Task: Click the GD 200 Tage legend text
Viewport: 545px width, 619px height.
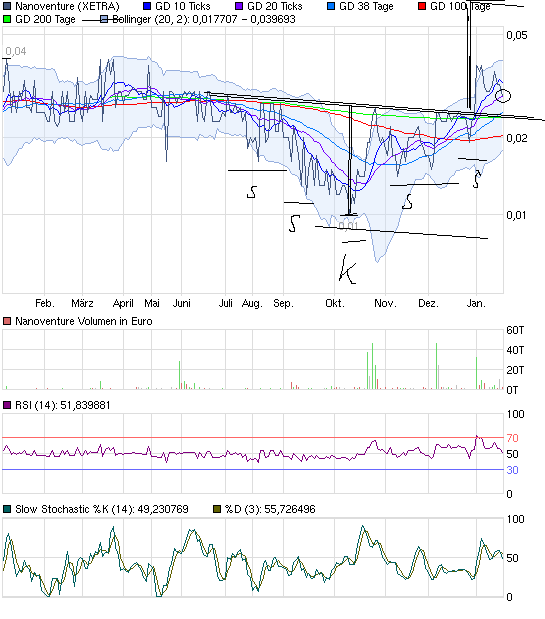Action: point(45,19)
